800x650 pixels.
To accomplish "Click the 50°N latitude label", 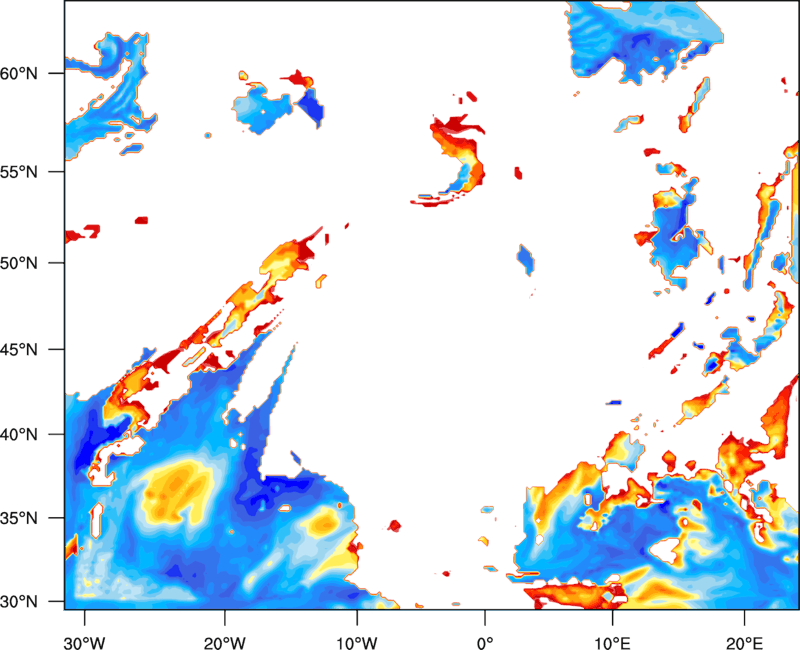I will point(19,263).
